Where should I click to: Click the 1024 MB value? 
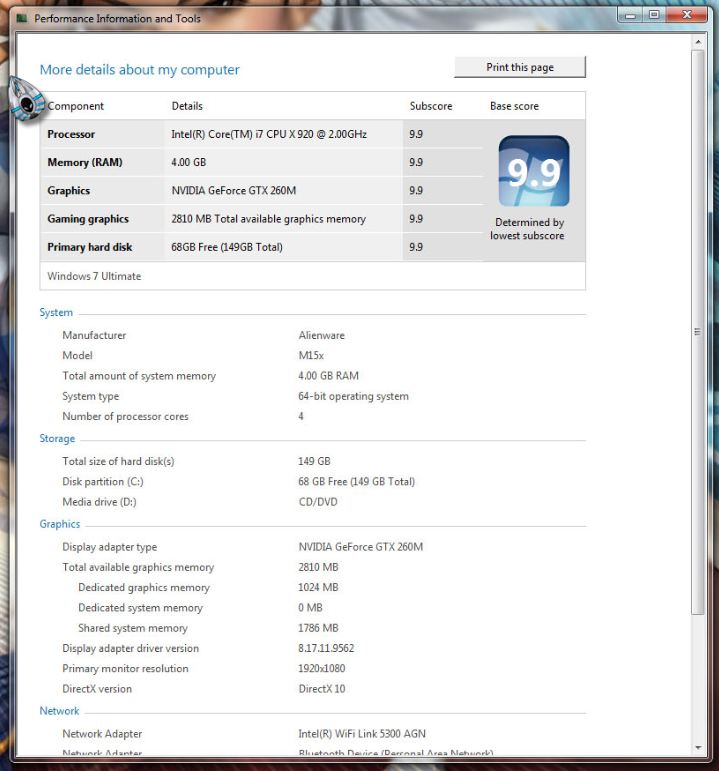[318, 588]
